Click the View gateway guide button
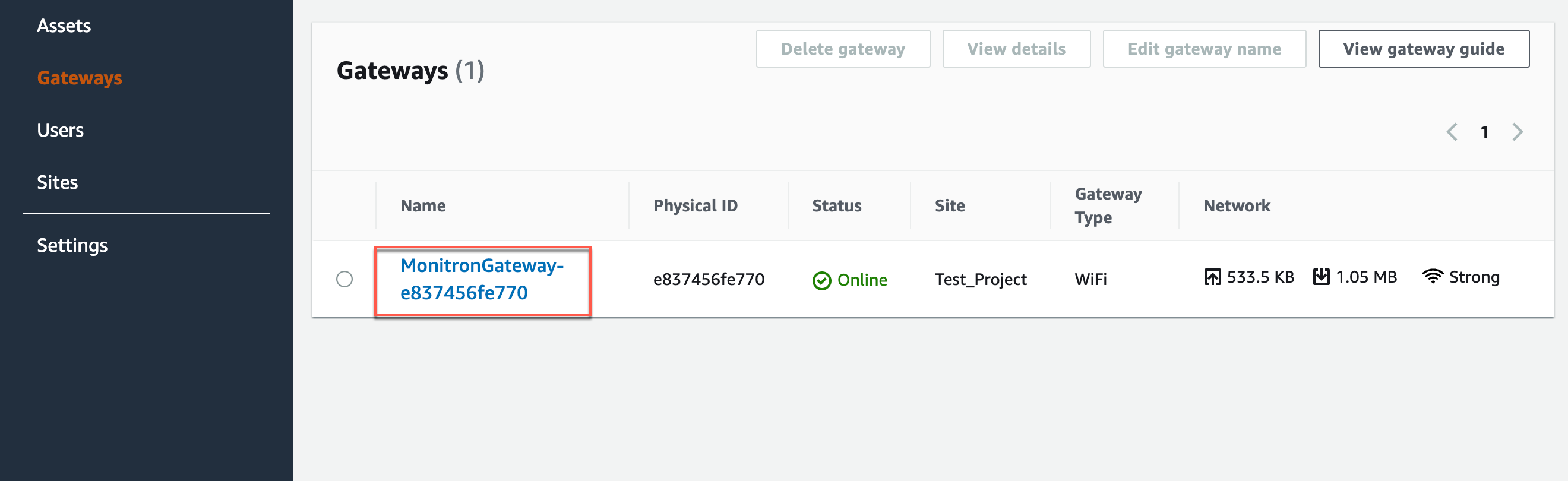Screen dimensions: 1568x481 point(1423,49)
